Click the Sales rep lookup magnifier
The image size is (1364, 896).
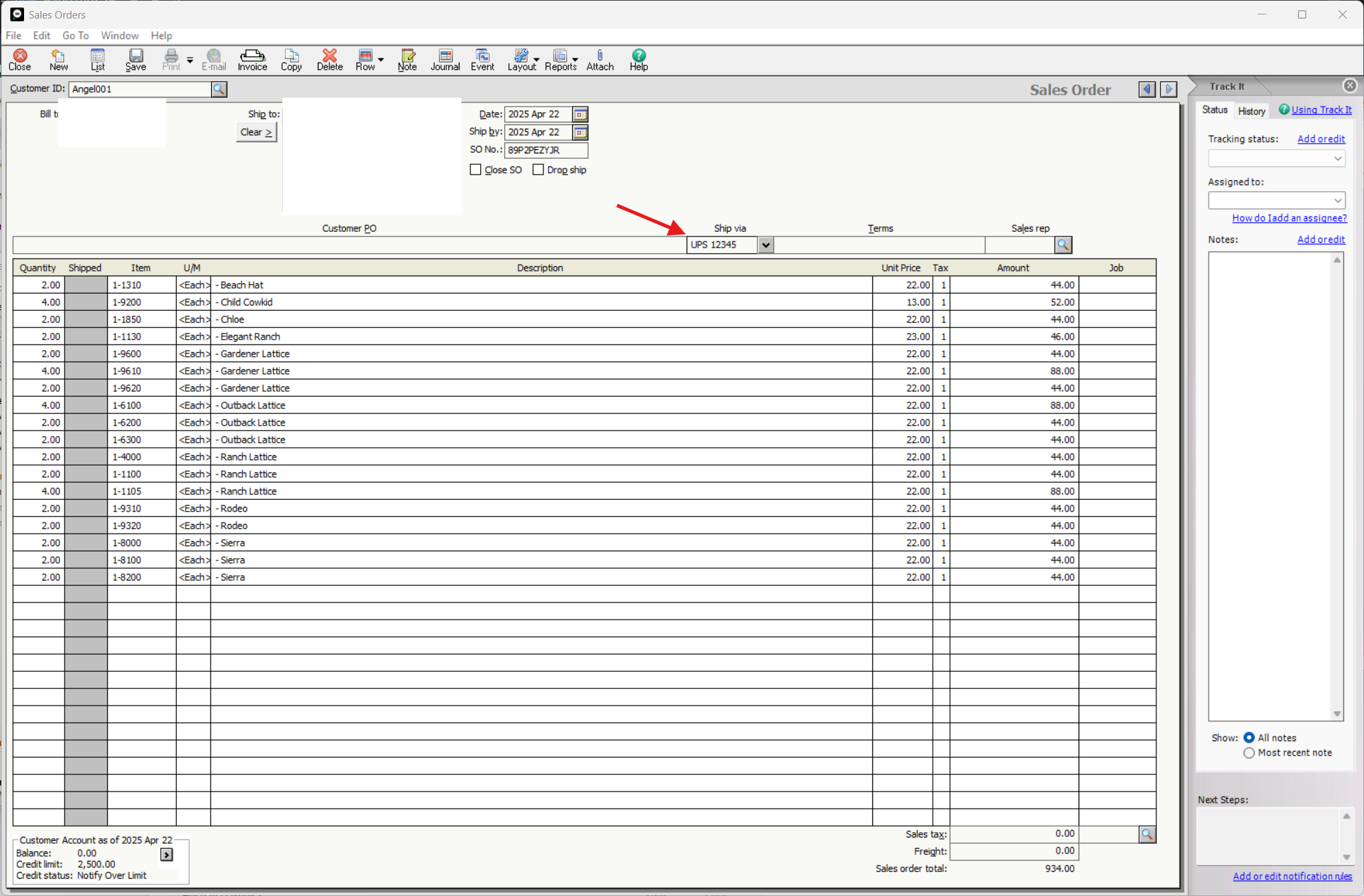[x=1063, y=245]
